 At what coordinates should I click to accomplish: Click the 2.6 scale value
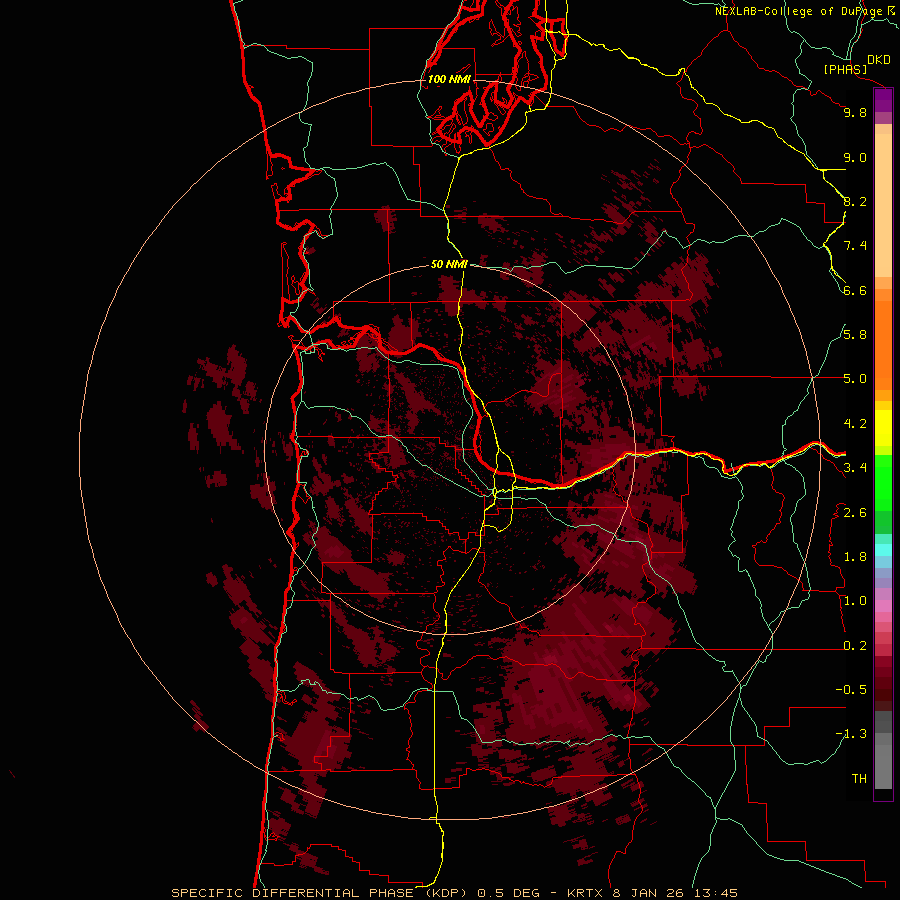[x=855, y=513]
